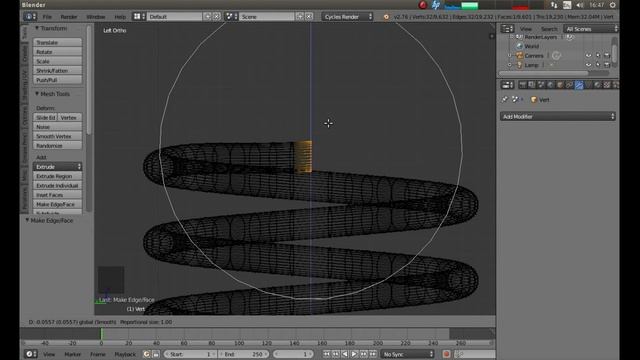
Task: Play the animation forward
Action: pos(354,354)
